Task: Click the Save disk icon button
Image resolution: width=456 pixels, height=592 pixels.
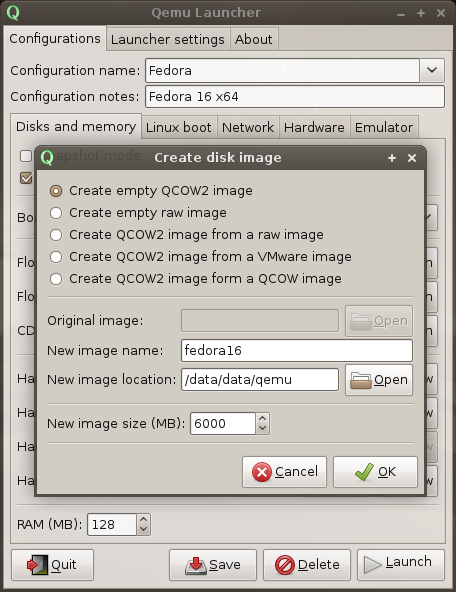Action: (x=213, y=565)
